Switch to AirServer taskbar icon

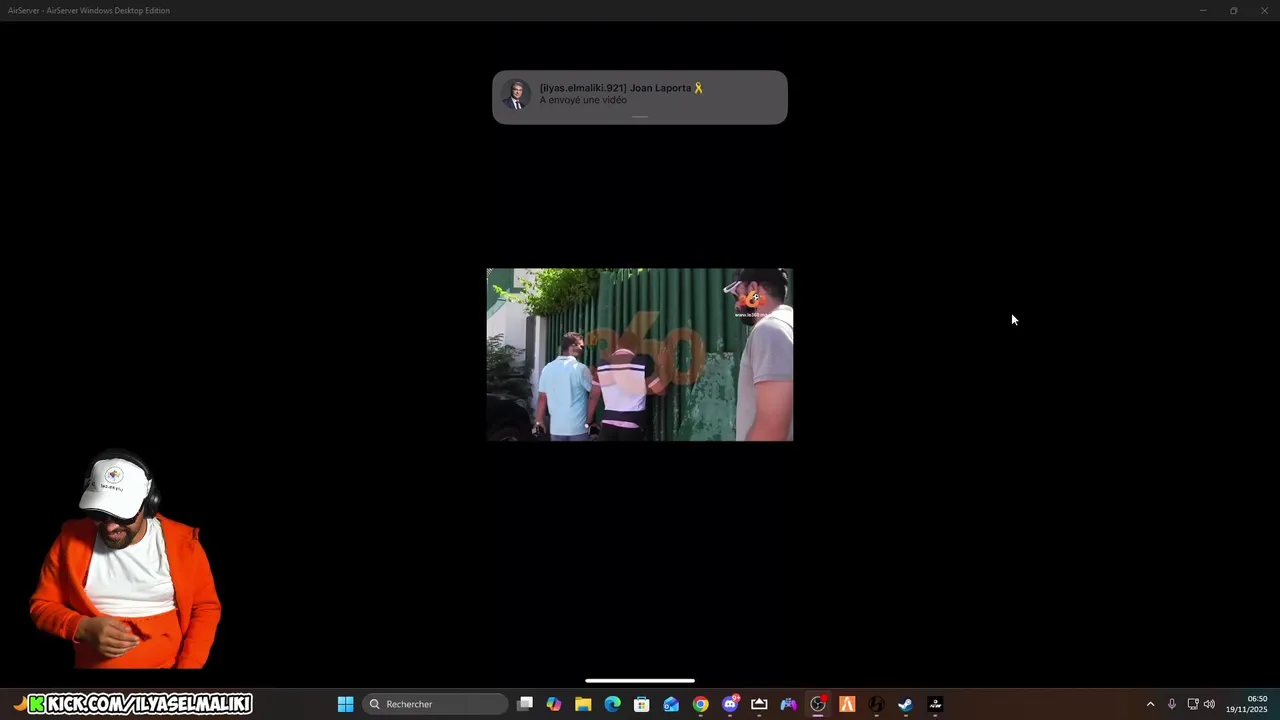pos(759,704)
